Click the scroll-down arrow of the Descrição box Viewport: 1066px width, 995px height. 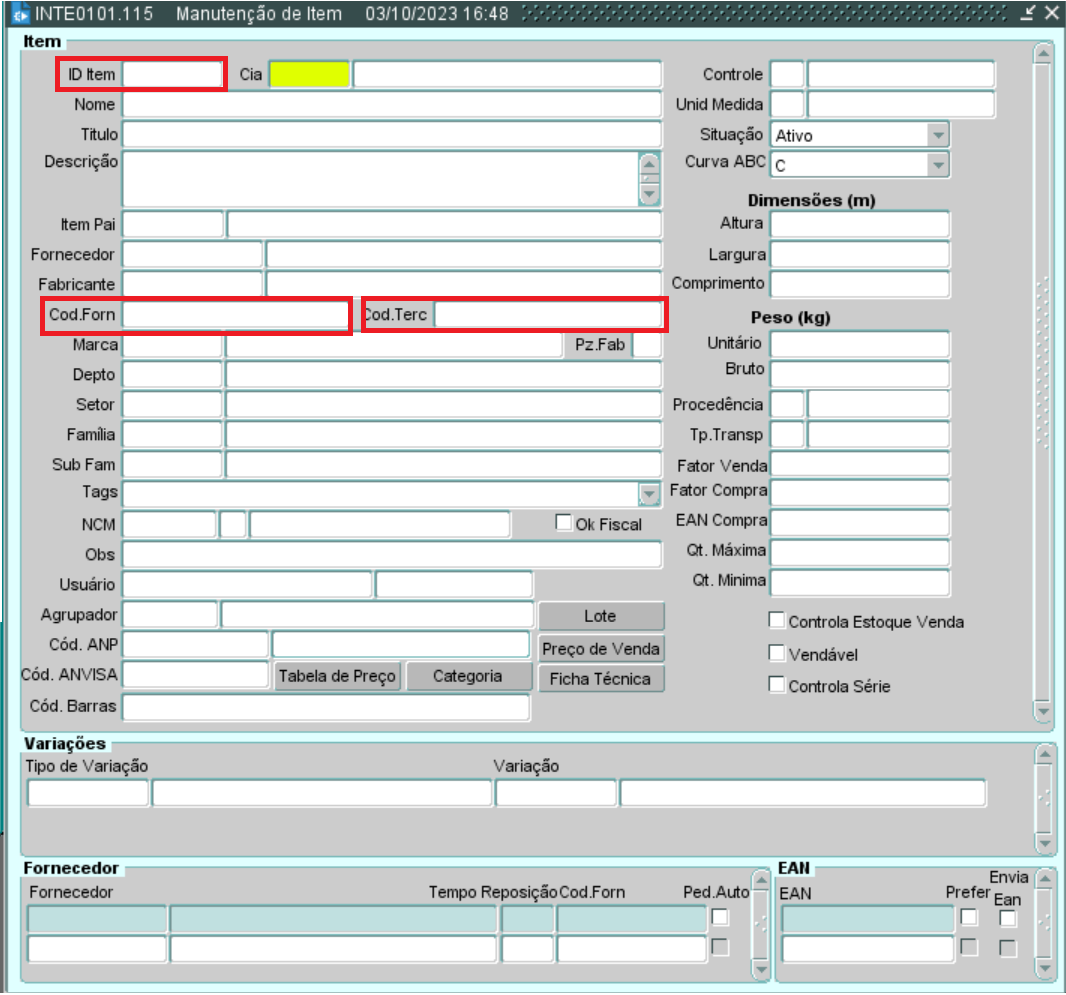click(650, 194)
